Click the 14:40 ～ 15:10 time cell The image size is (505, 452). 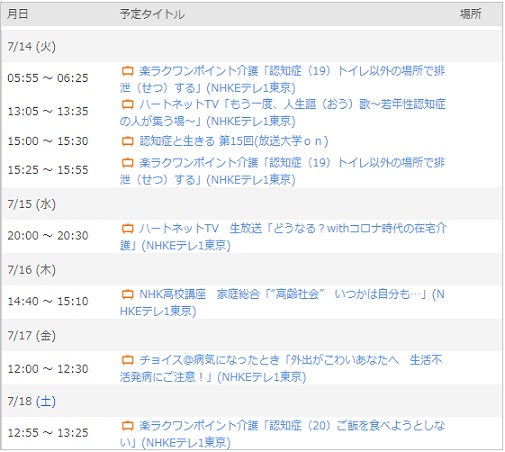click(x=48, y=301)
